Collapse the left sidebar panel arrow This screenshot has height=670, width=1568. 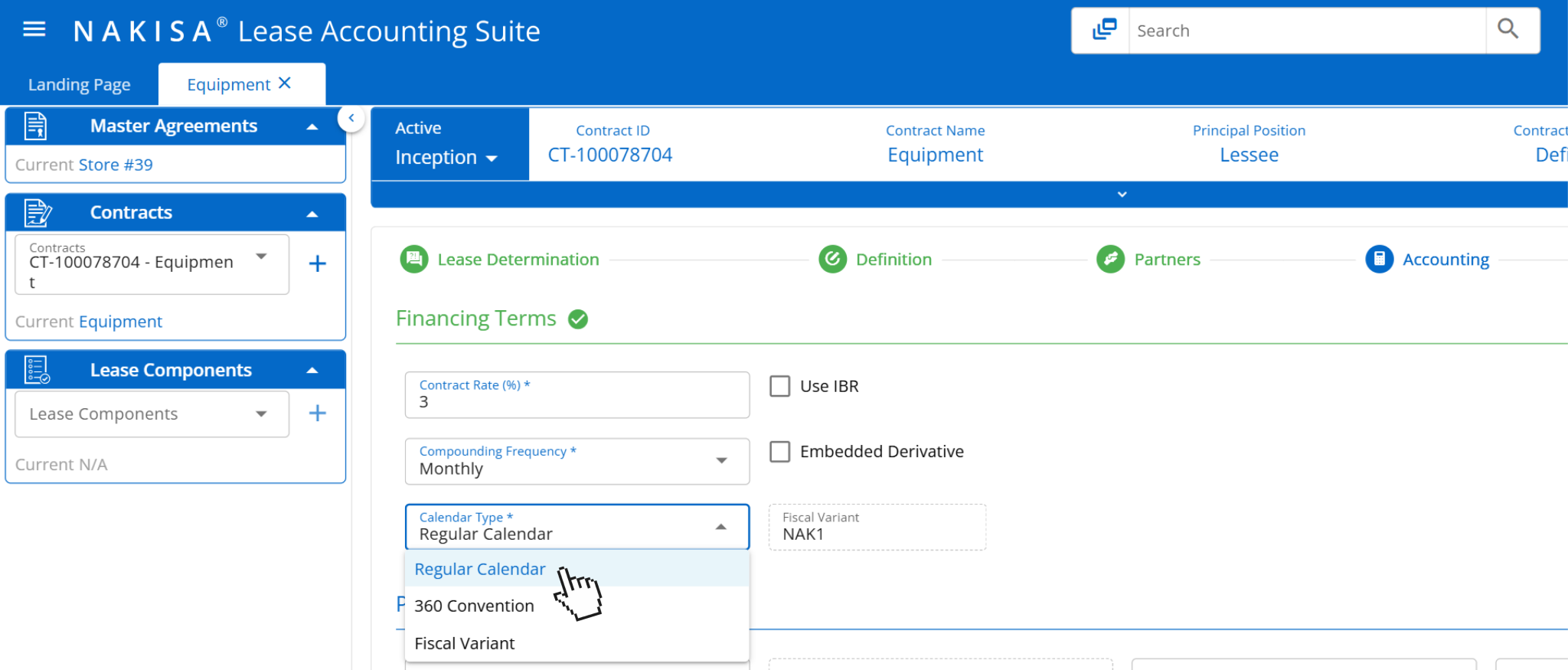pos(351,119)
